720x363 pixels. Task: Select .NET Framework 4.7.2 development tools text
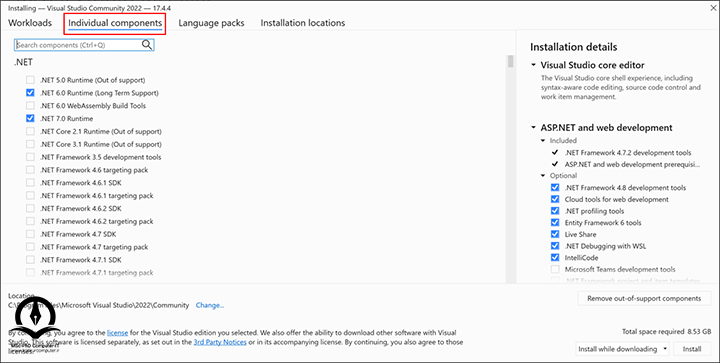(628, 152)
